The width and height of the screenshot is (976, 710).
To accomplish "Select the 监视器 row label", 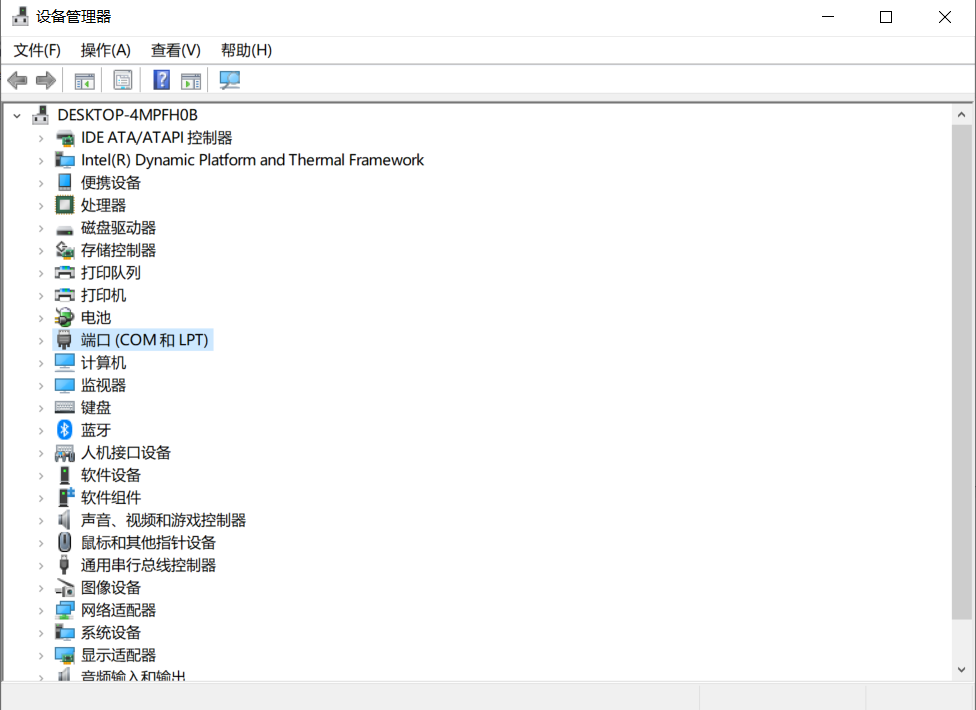I will [x=103, y=385].
